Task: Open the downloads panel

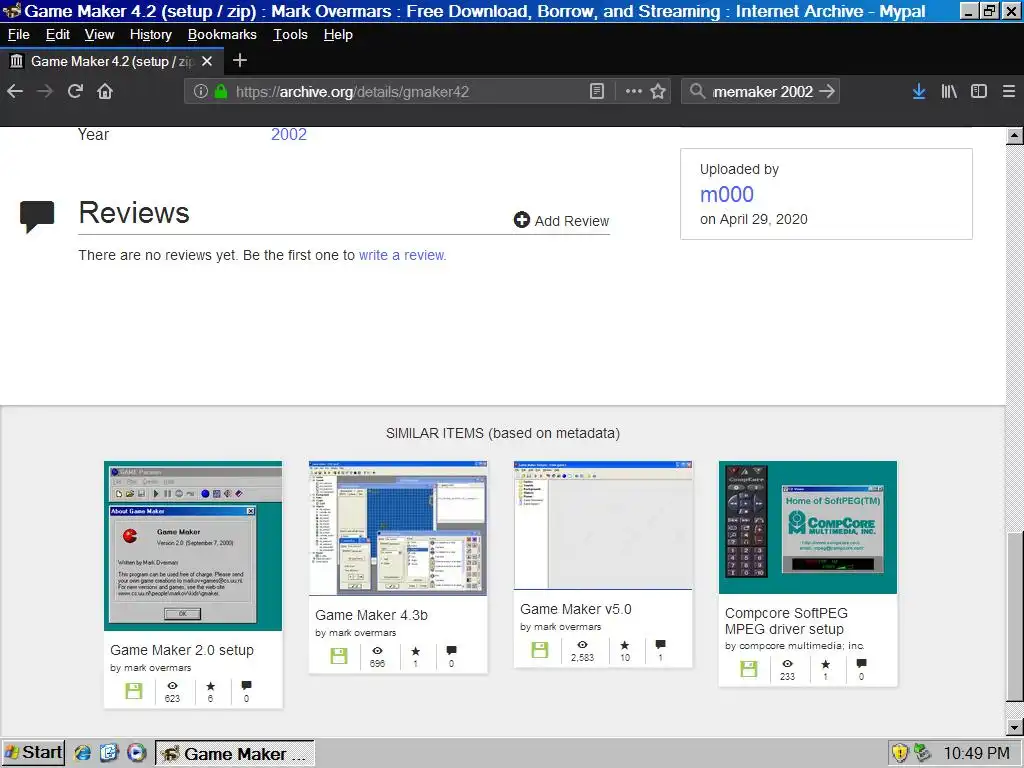Action: click(919, 91)
